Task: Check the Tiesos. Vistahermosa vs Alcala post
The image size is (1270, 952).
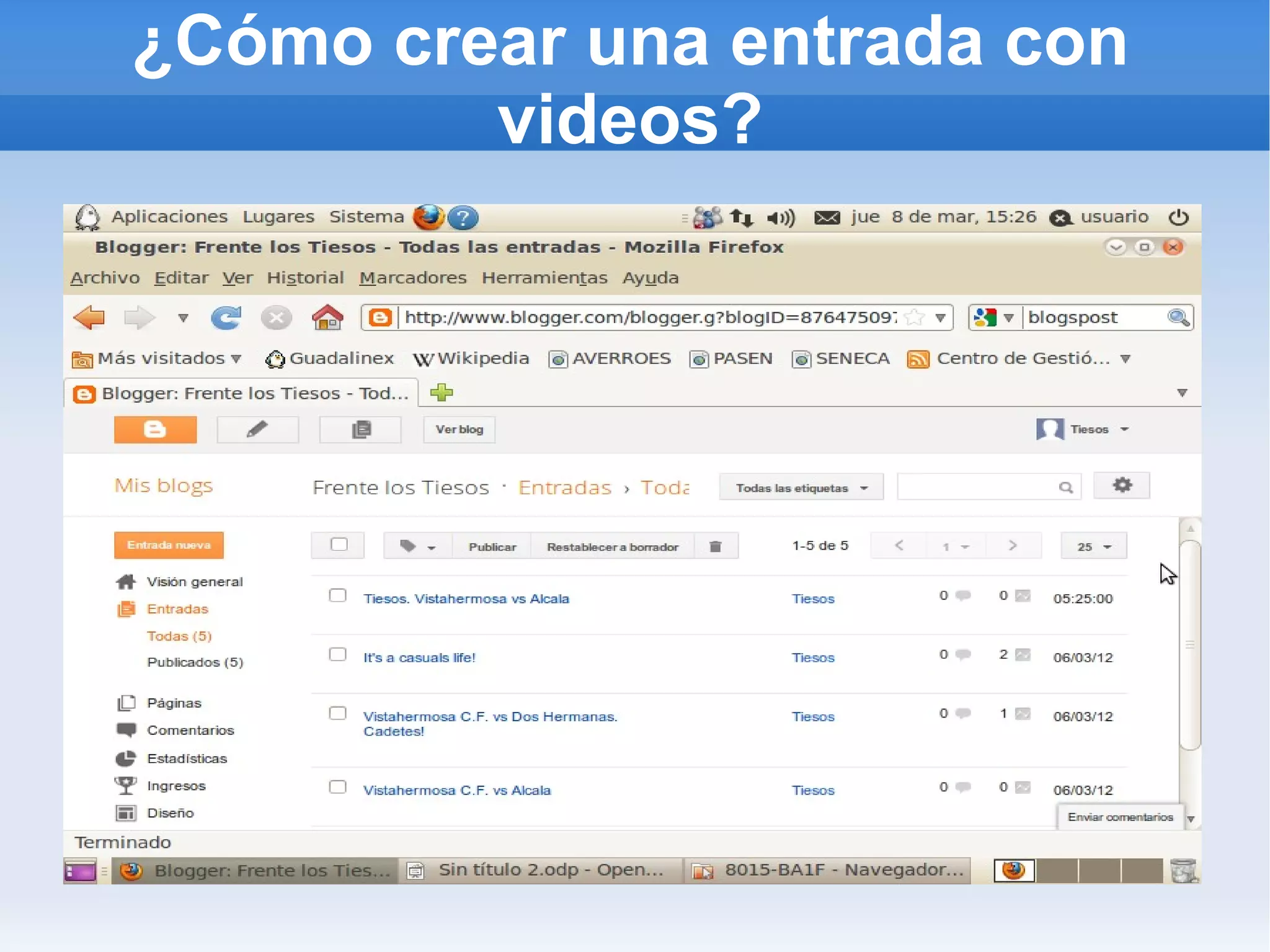Action: [337, 595]
